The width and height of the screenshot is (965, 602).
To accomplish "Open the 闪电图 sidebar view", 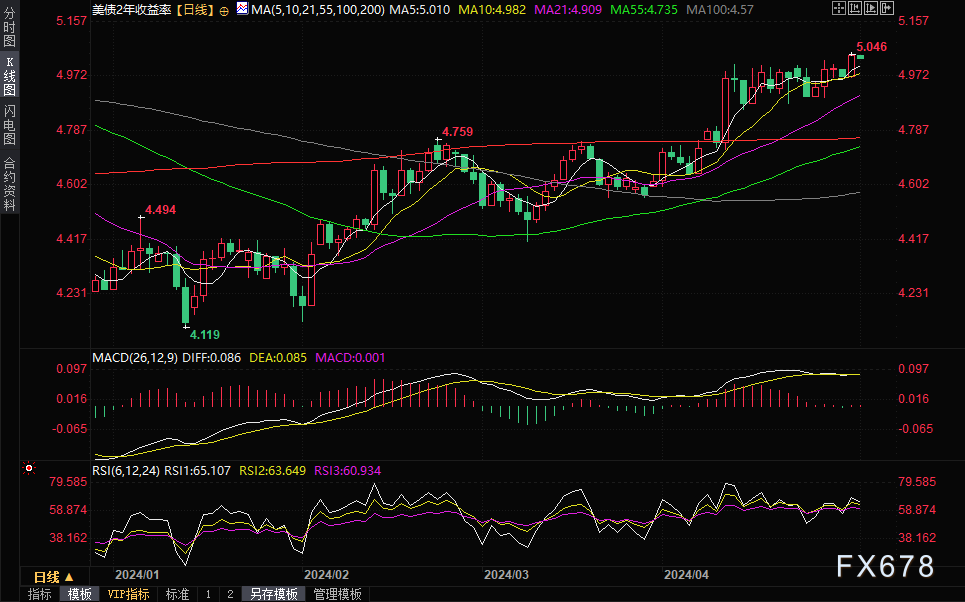I will tap(9, 124).
